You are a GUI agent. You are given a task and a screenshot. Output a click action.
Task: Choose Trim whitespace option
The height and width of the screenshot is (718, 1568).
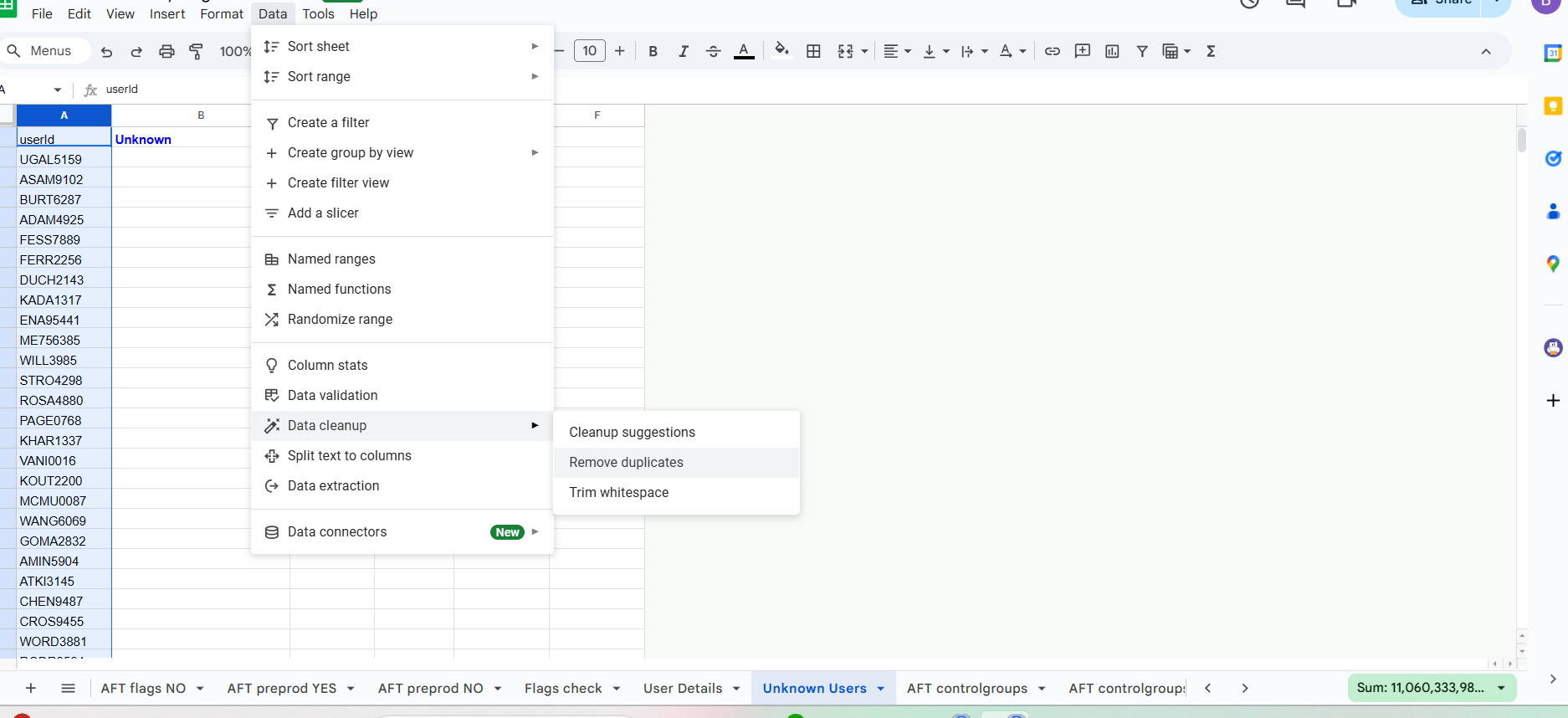pos(618,493)
